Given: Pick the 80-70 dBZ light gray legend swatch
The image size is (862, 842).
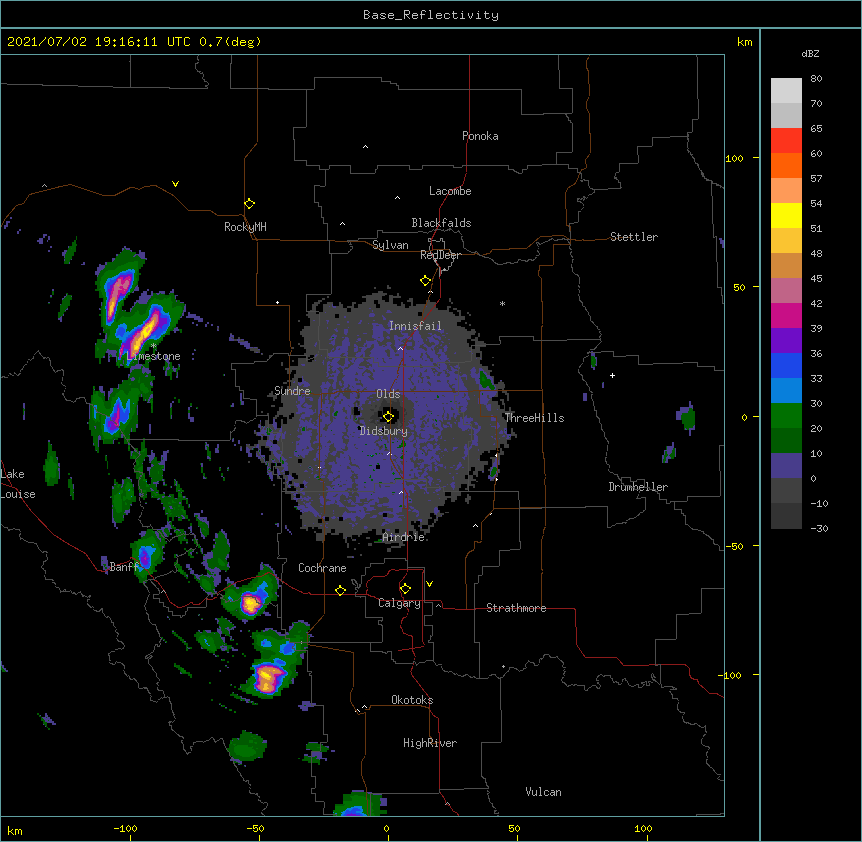Looking at the screenshot, I should pos(786,91).
